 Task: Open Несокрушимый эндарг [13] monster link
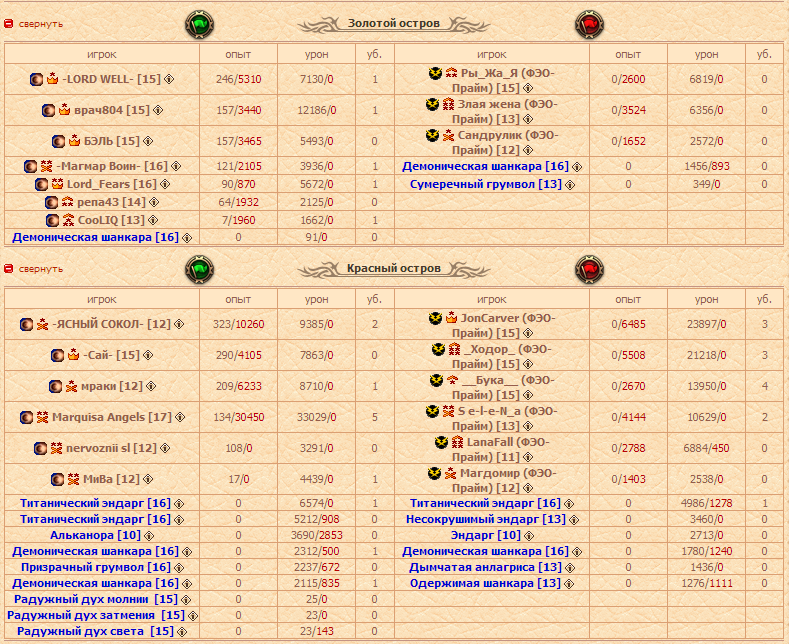click(486, 519)
